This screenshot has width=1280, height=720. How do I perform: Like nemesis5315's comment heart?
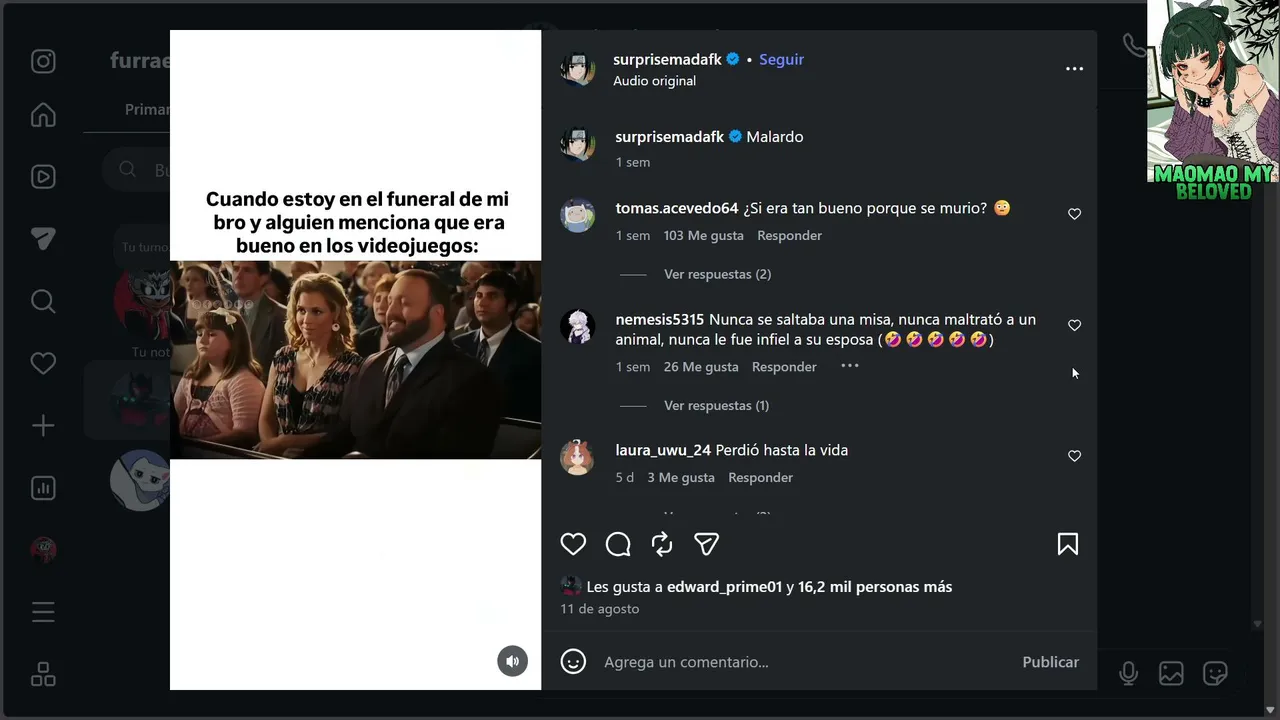[1074, 325]
